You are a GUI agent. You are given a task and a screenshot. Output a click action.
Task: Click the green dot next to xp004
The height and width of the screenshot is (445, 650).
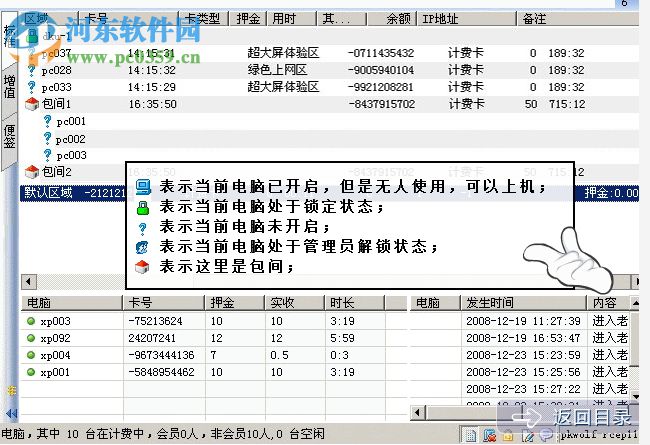31,355
